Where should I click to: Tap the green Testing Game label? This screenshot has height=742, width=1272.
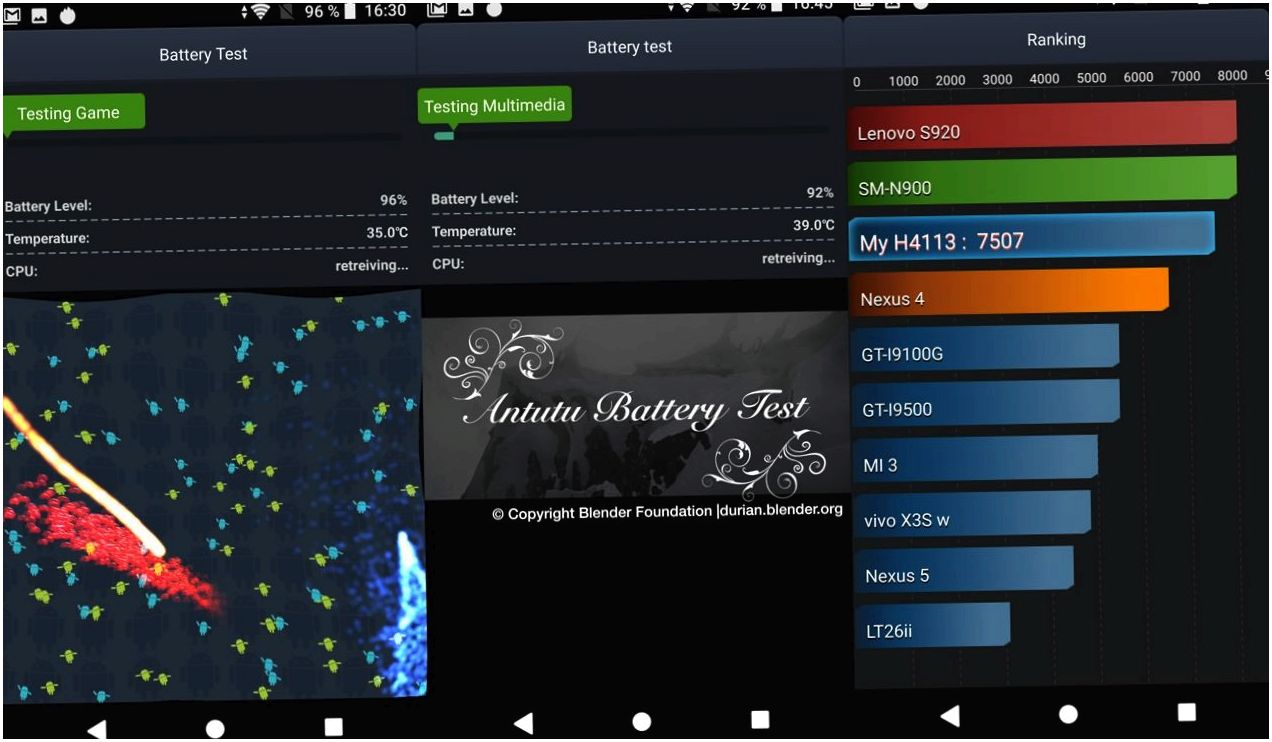pos(74,113)
